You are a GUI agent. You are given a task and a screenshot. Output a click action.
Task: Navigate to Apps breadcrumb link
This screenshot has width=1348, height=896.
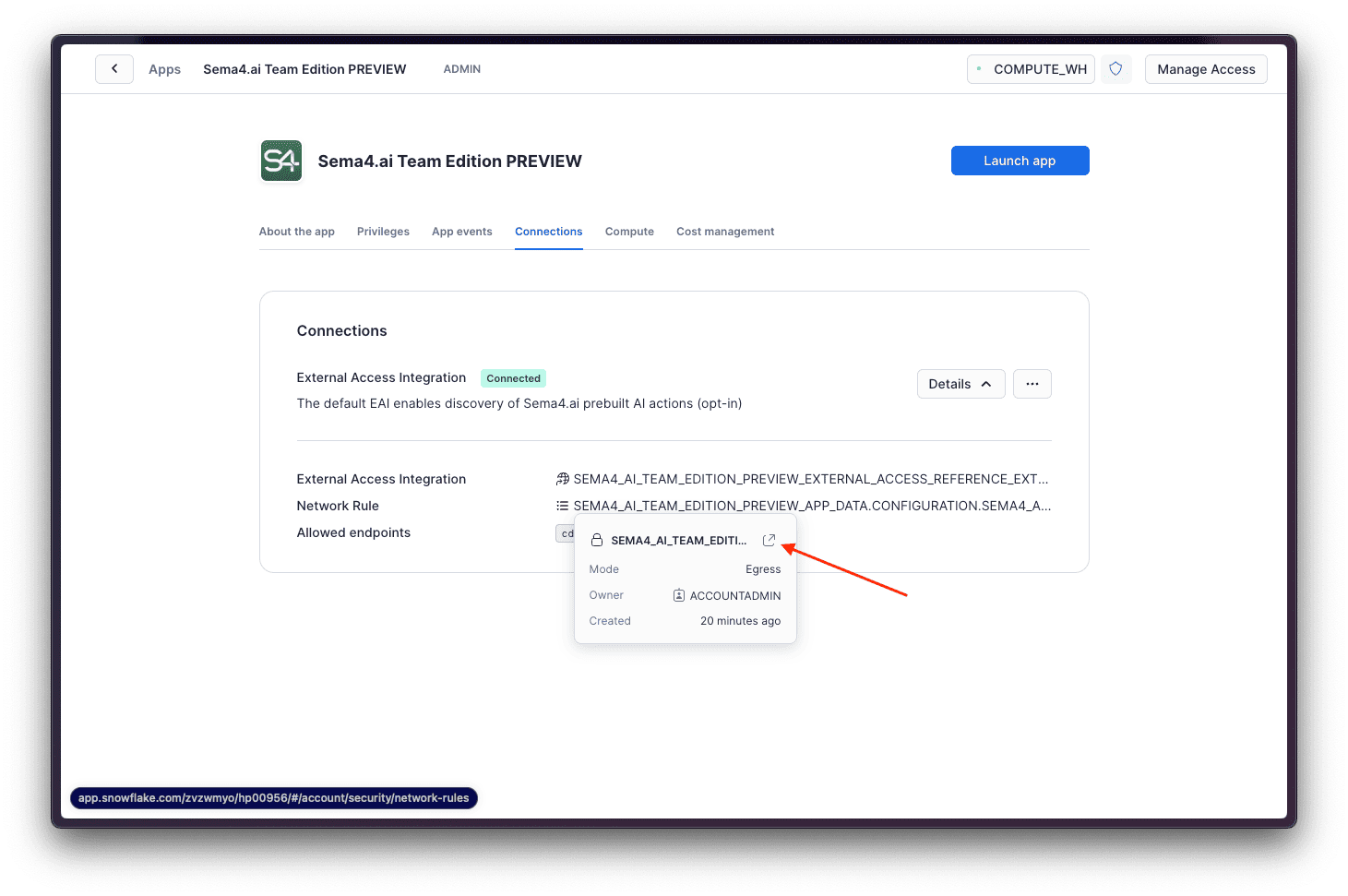(164, 69)
